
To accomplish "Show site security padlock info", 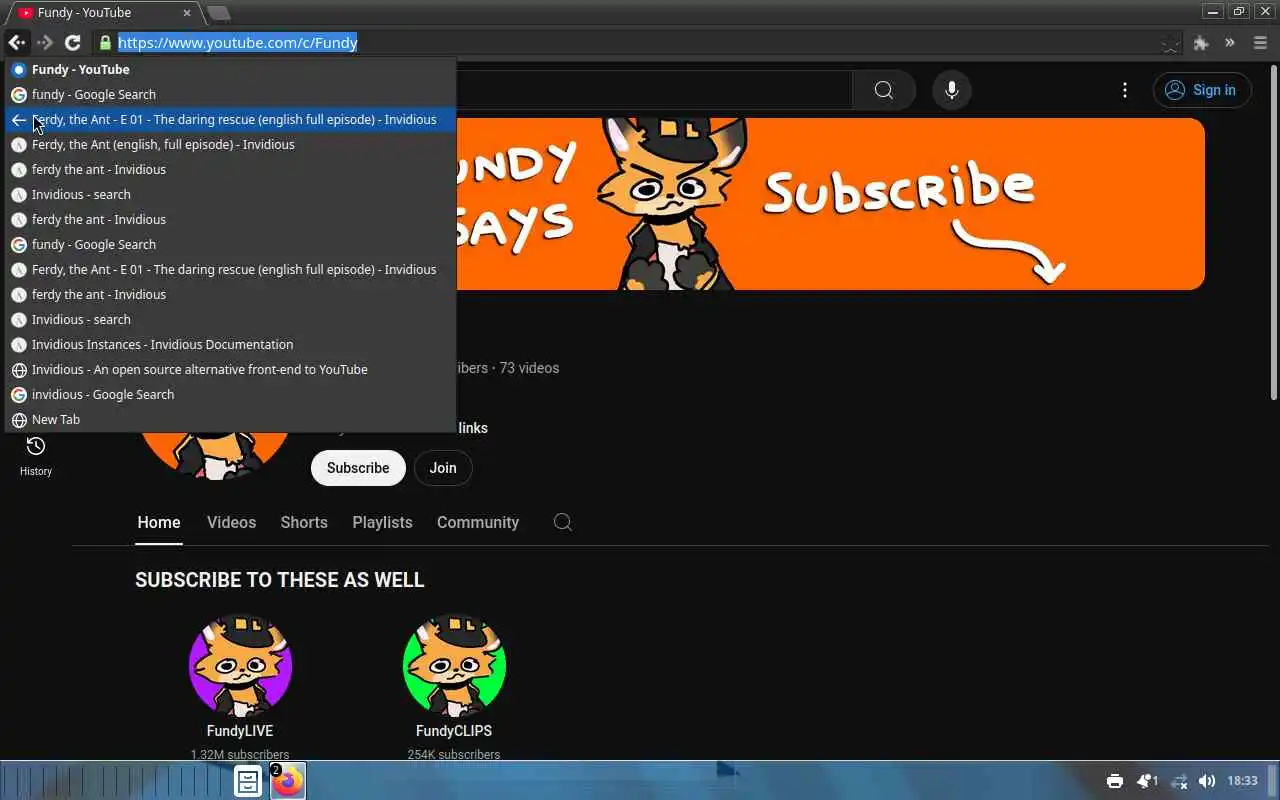I will pyautogui.click(x=105, y=42).
